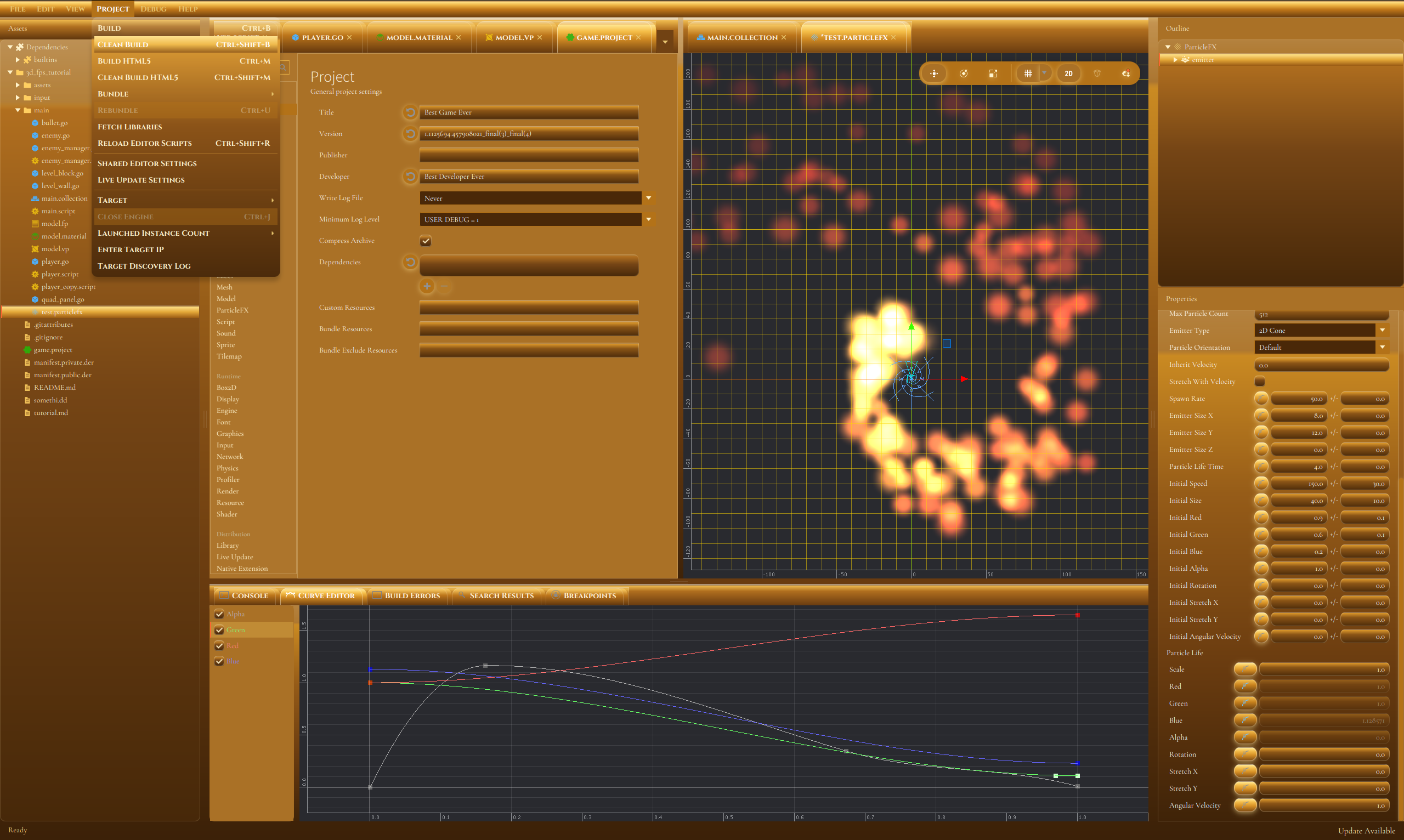Image resolution: width=1404 pixels, height=840 pixels.
Task: Reset the Title field to default
Action: tap(410, 112)
